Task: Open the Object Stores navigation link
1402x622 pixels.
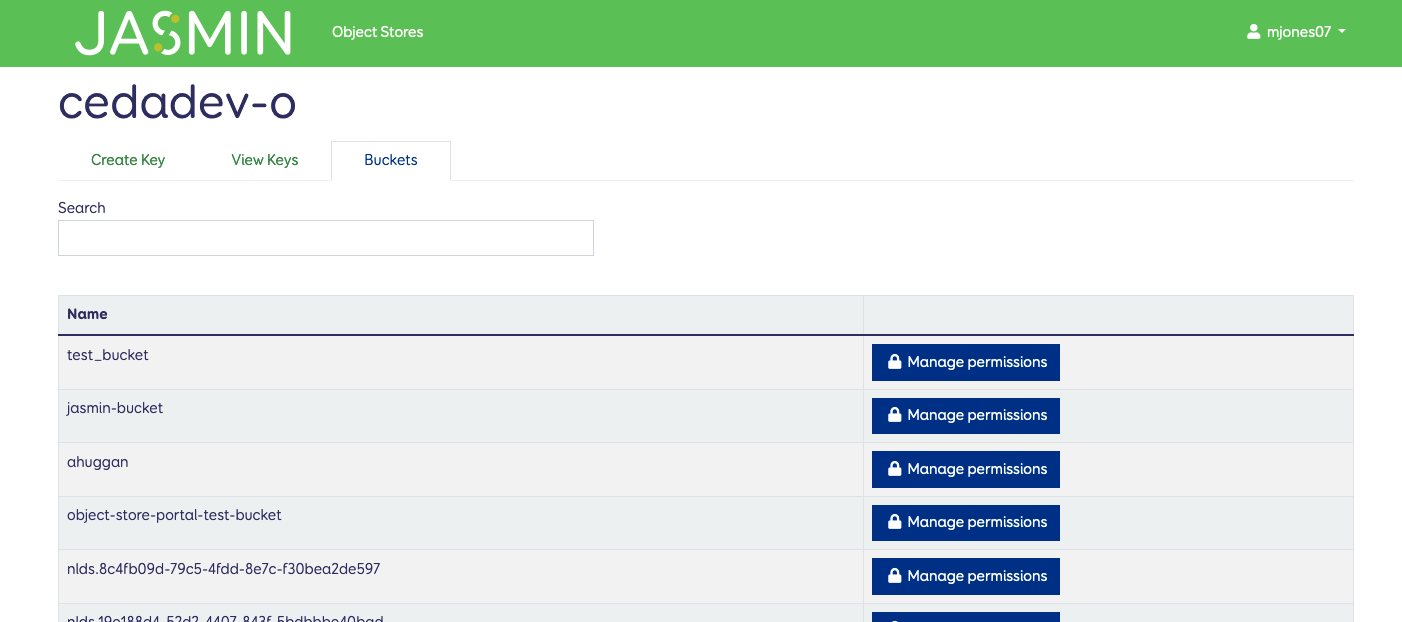Action: tap(377, 32)
